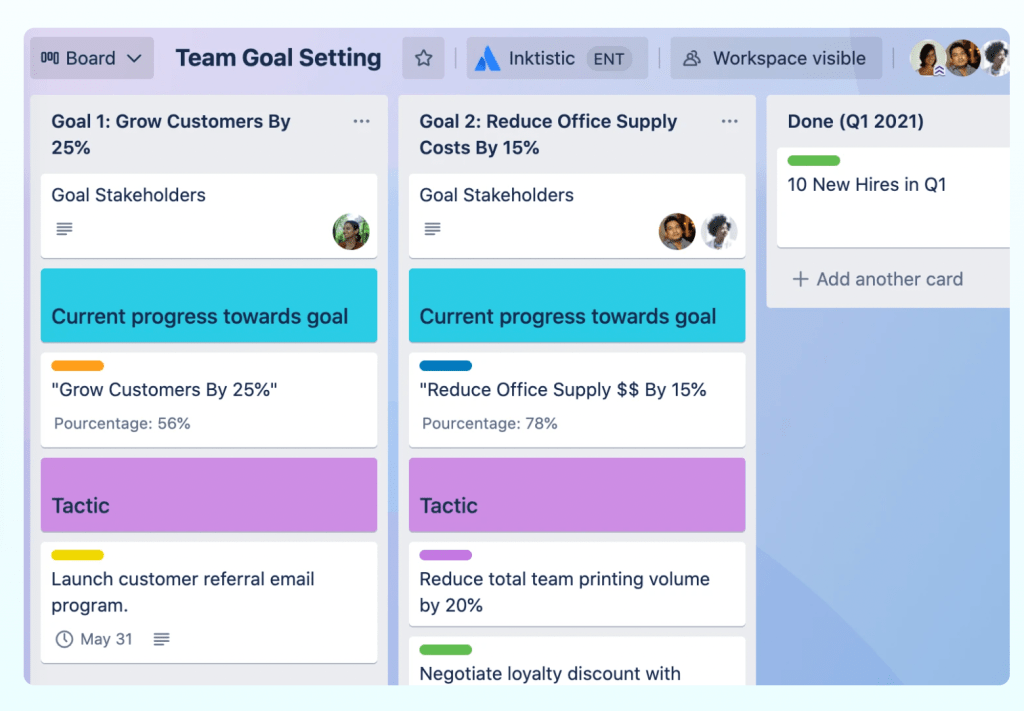The width and height of the screenshot is (1024, 711).
Task: Click the Team Goal Setting board title
Action: point(278,58)
